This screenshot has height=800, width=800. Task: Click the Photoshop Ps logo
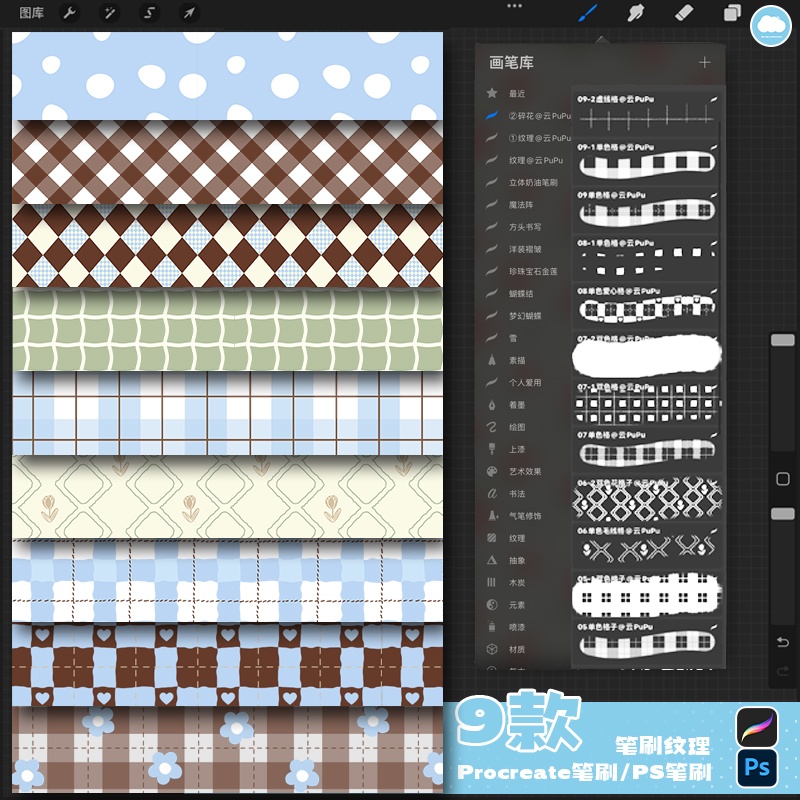[757, 767]
